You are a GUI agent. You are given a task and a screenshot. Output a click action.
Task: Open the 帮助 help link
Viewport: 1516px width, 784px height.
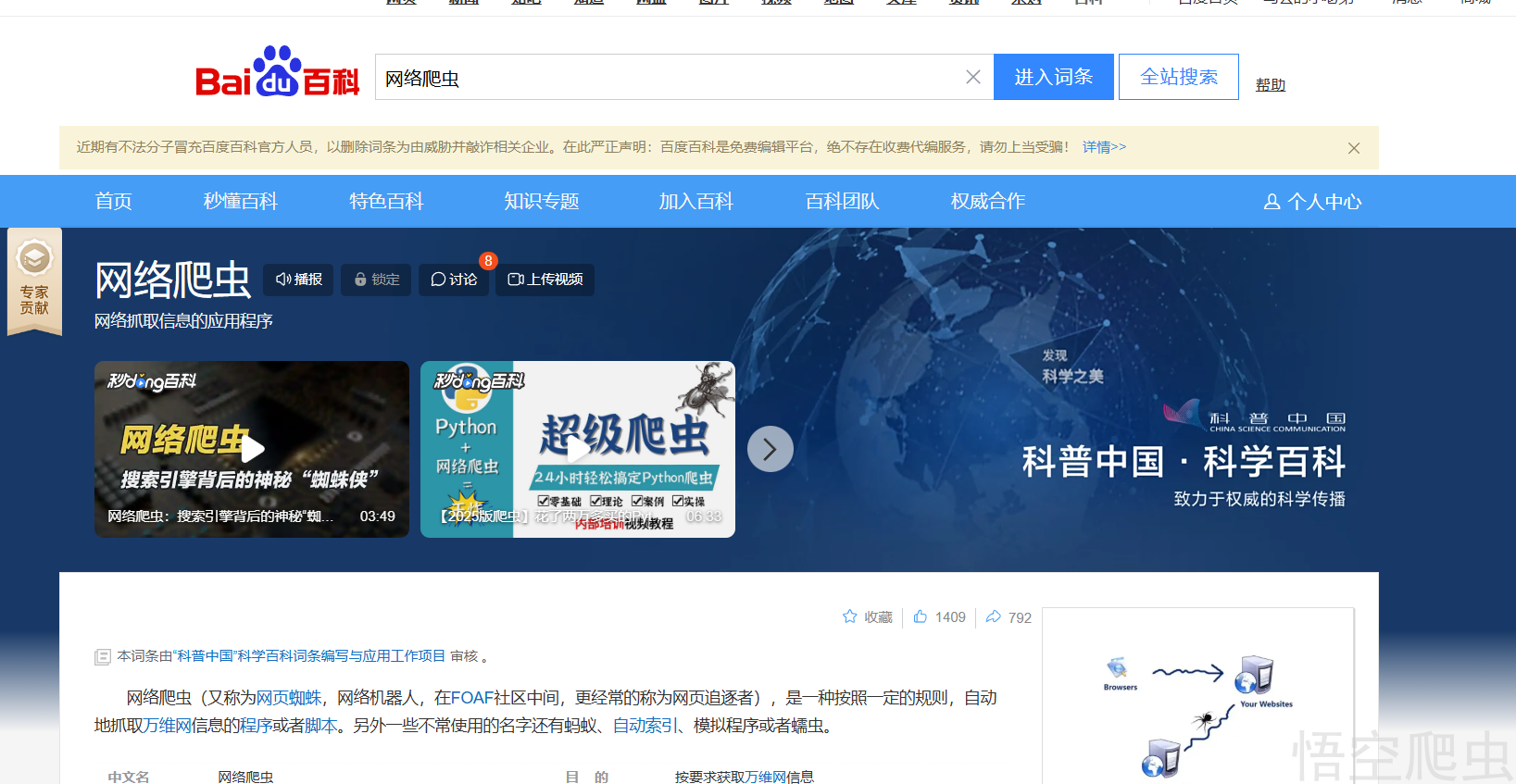pyautogui.click(x=1271, y=85)
